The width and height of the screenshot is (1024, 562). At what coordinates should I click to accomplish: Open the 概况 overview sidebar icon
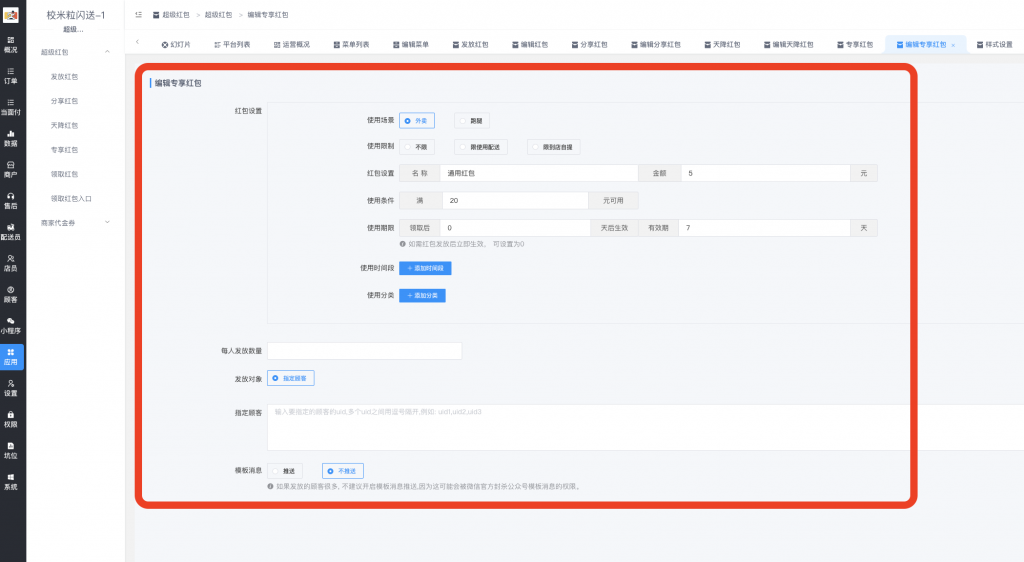(x=10, y=44)
